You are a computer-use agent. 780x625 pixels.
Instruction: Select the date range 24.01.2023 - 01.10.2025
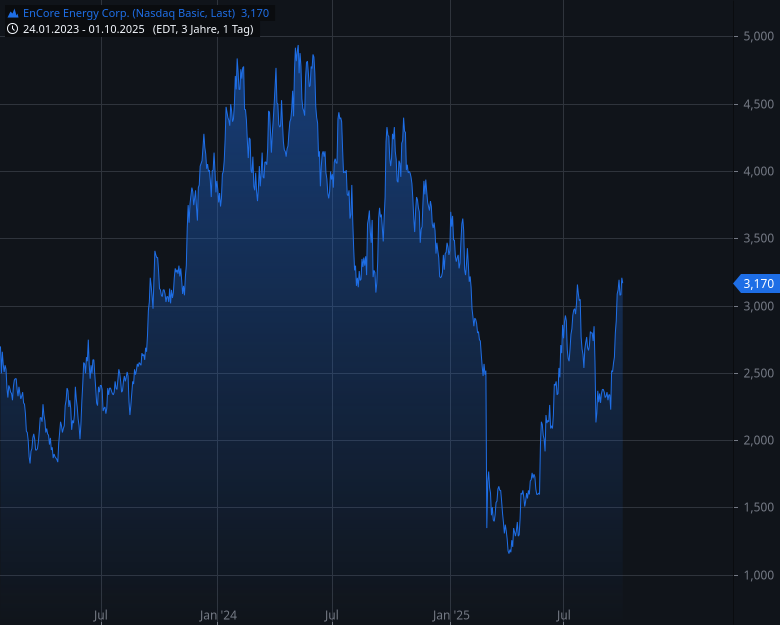[x=84, y=29]
